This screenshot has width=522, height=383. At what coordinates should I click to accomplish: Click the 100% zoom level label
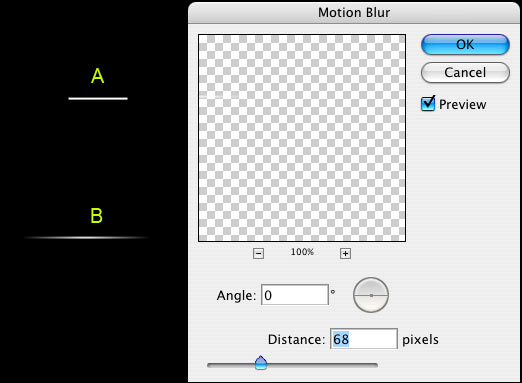pyautogui.click(x=302, y=252)
